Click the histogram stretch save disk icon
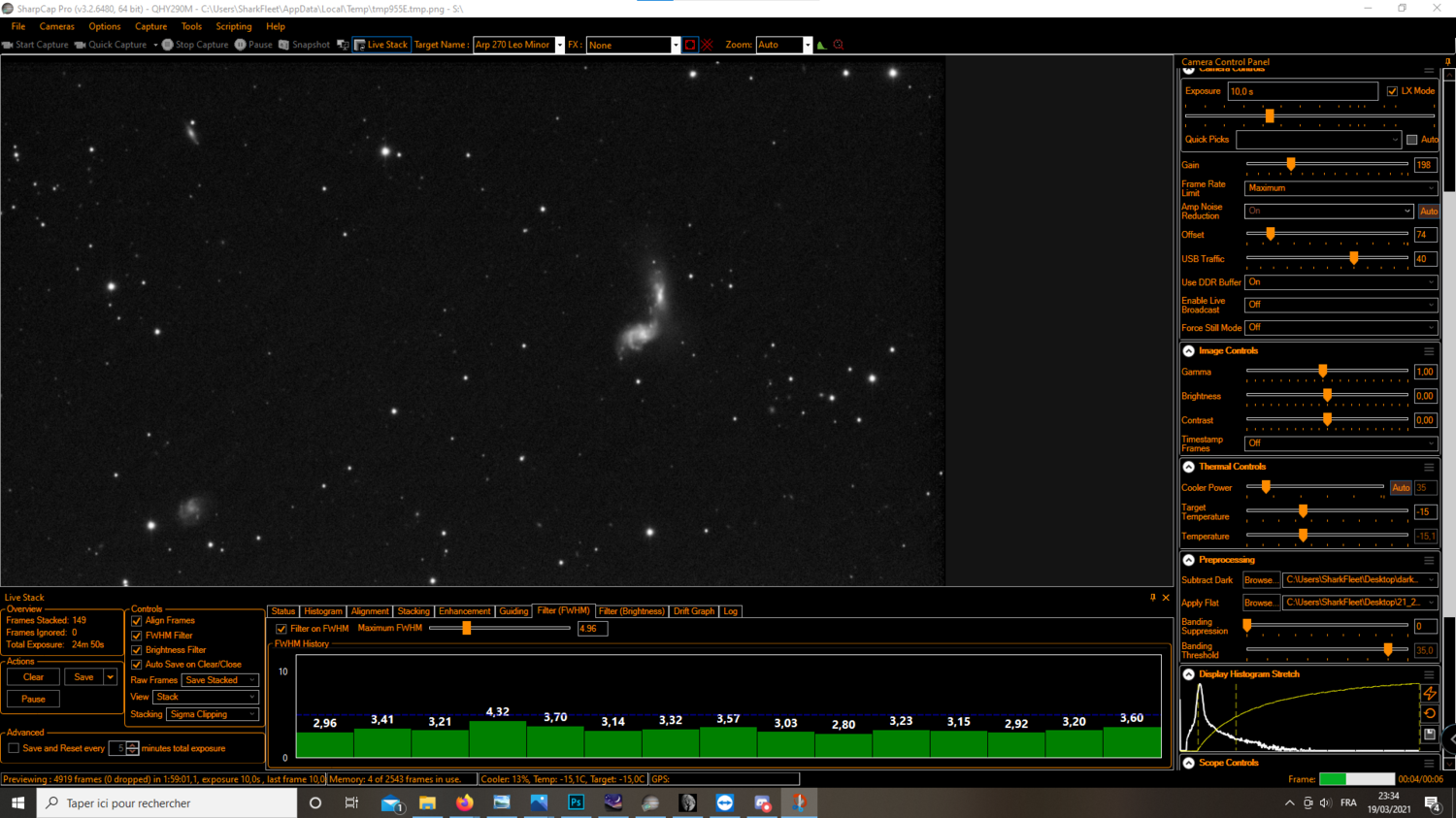 1430,735
